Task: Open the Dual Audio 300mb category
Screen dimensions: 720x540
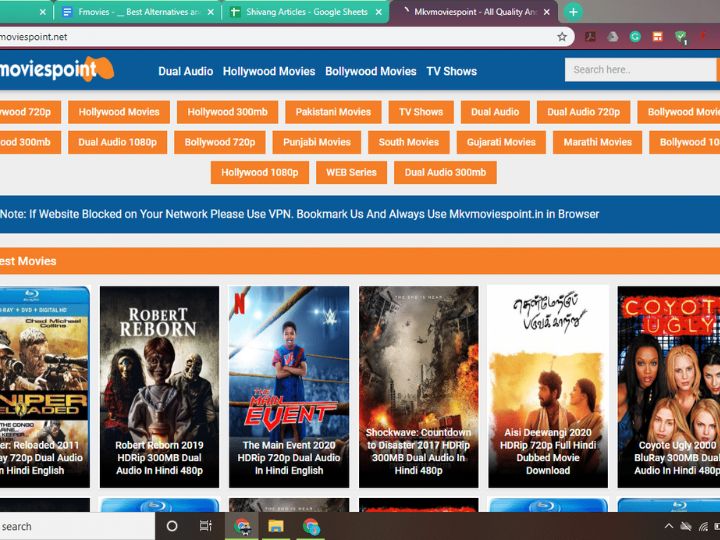Action: (445, 173)
